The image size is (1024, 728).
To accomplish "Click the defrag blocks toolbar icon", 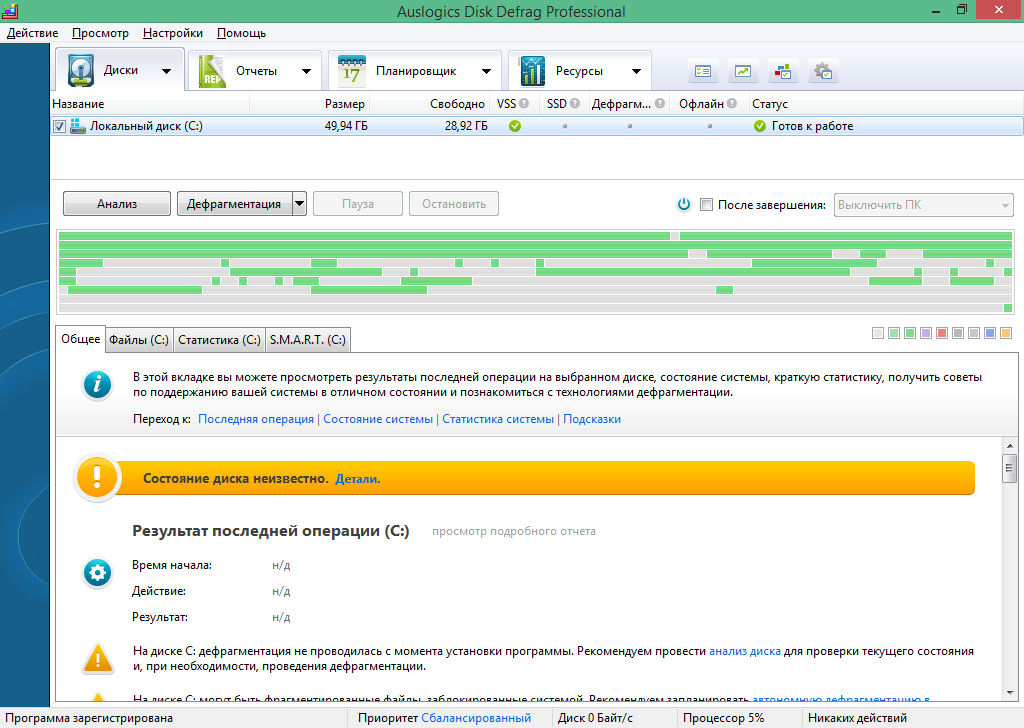I will tap(783, 70).
